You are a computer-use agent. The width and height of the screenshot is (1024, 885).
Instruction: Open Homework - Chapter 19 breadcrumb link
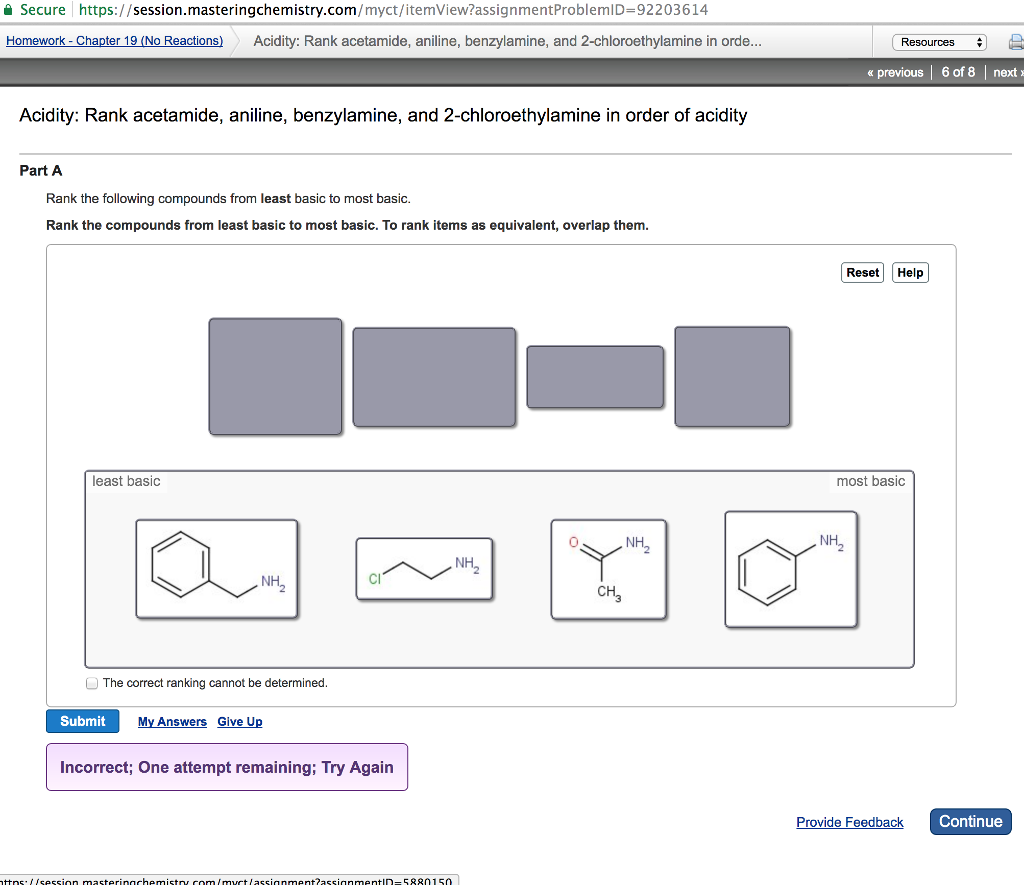115,40
